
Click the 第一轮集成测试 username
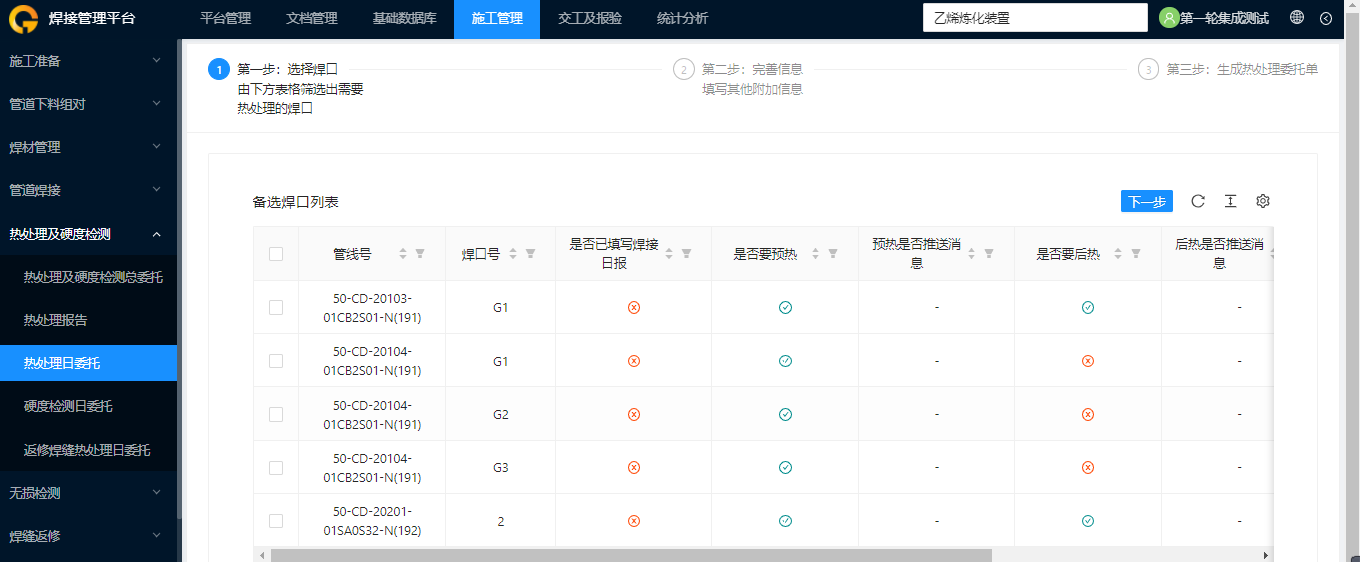[x=1224, y=18]
